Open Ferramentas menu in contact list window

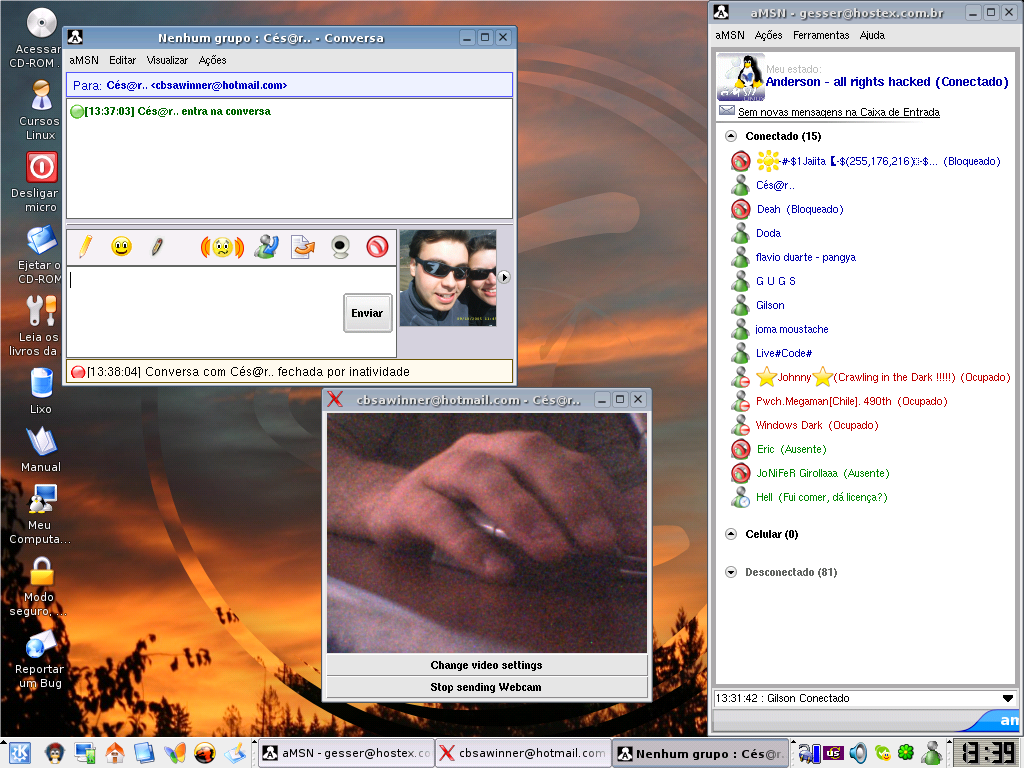coord(821,35)
